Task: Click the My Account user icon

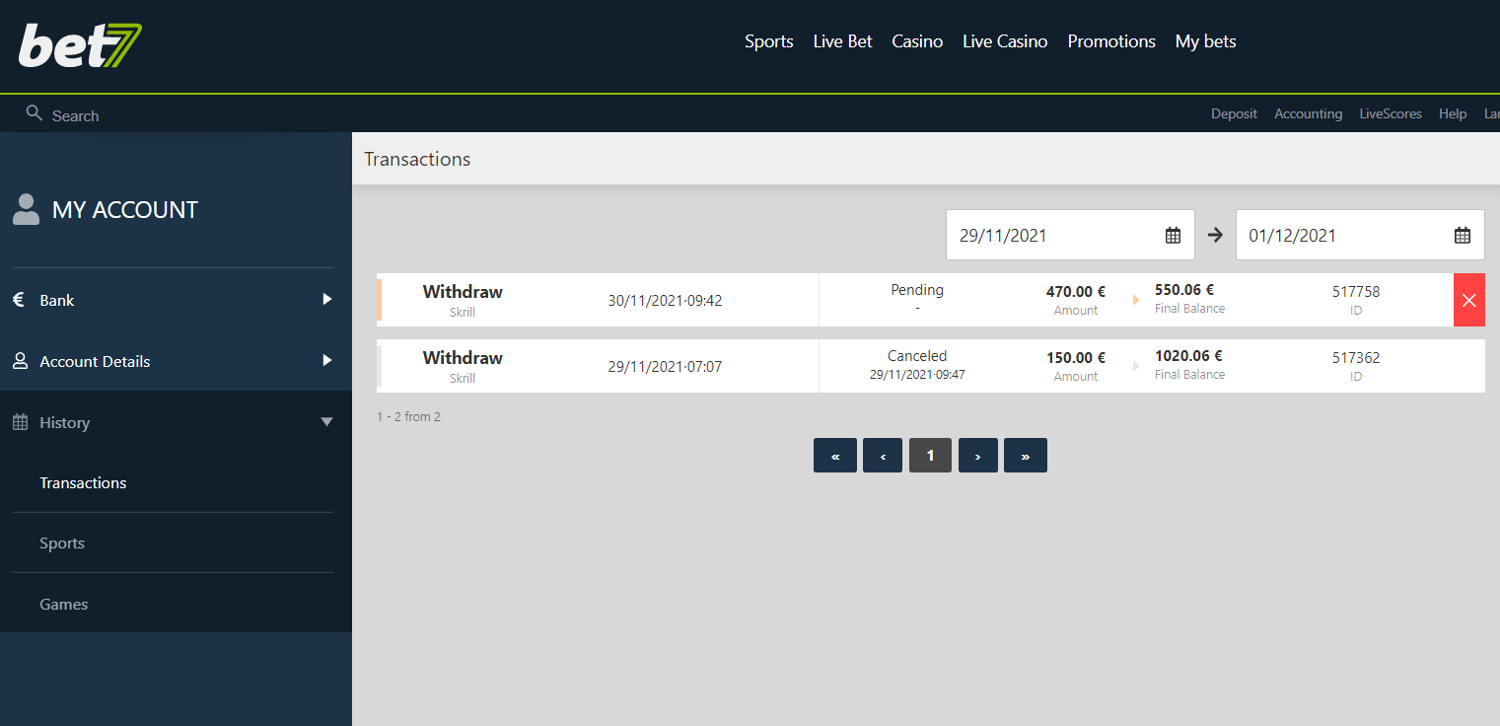Action: coord(26,210)
